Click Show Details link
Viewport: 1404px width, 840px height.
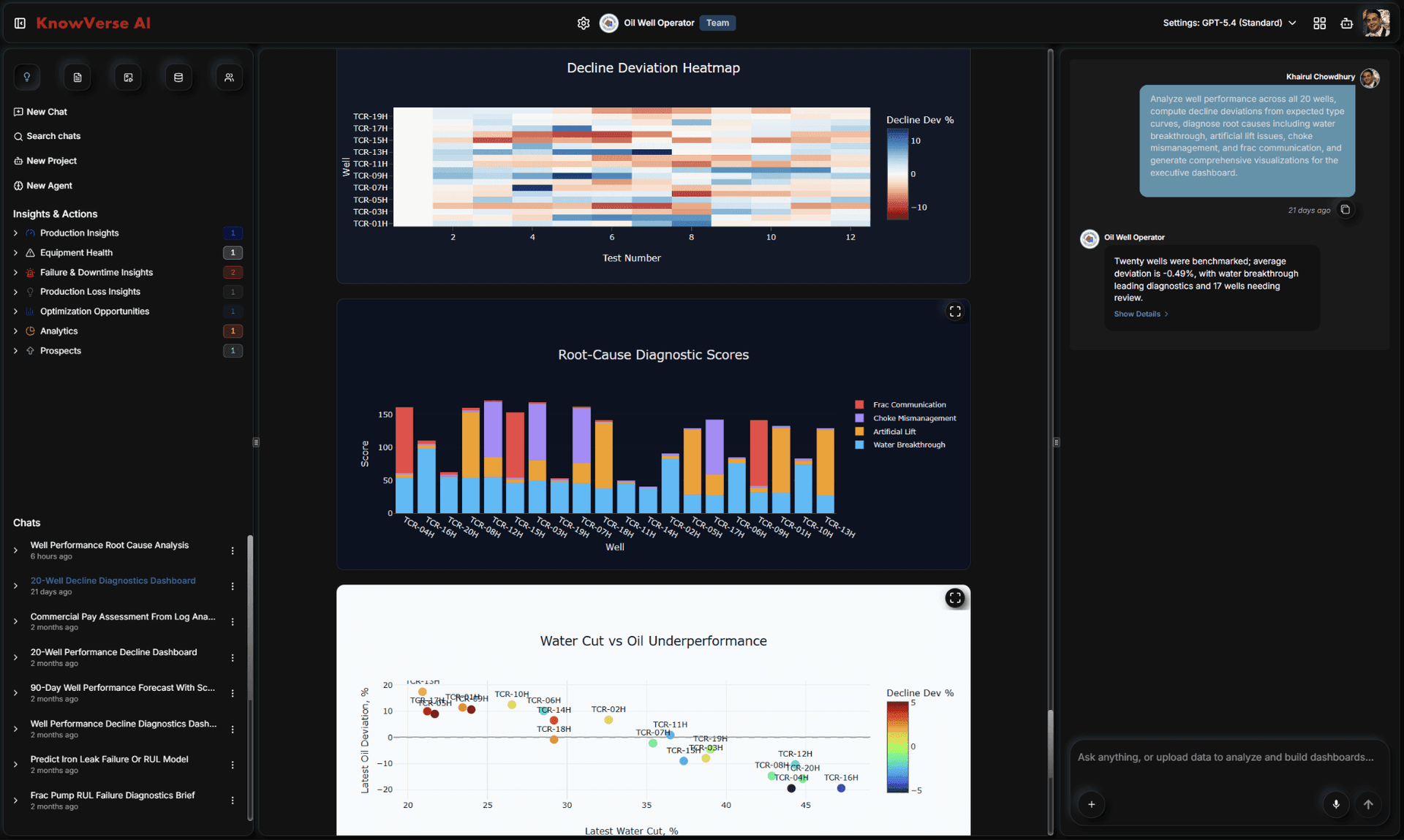1141,314
